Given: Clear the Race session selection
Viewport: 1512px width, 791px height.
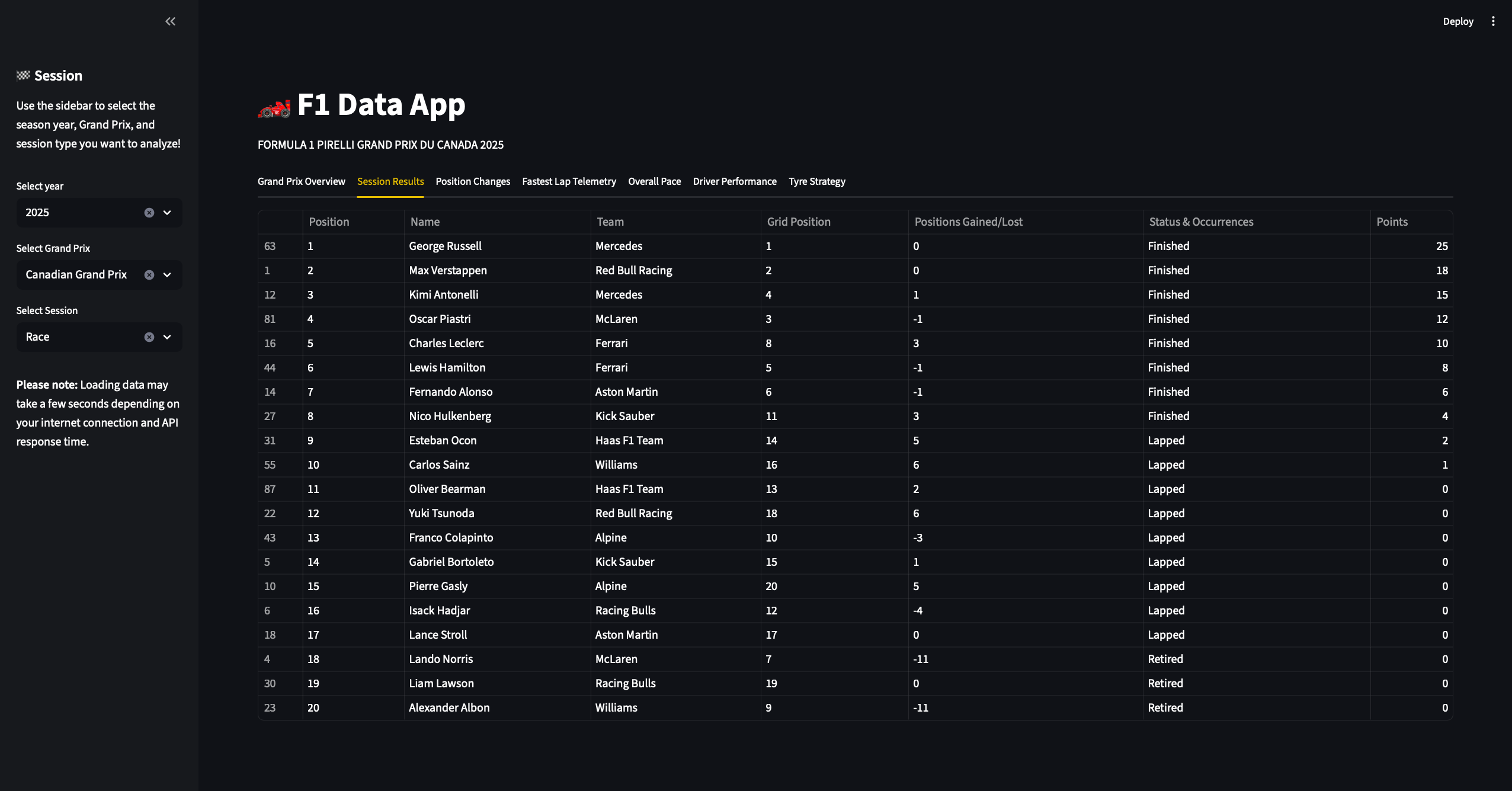Looking at the screenshot, I should point(149,337).
